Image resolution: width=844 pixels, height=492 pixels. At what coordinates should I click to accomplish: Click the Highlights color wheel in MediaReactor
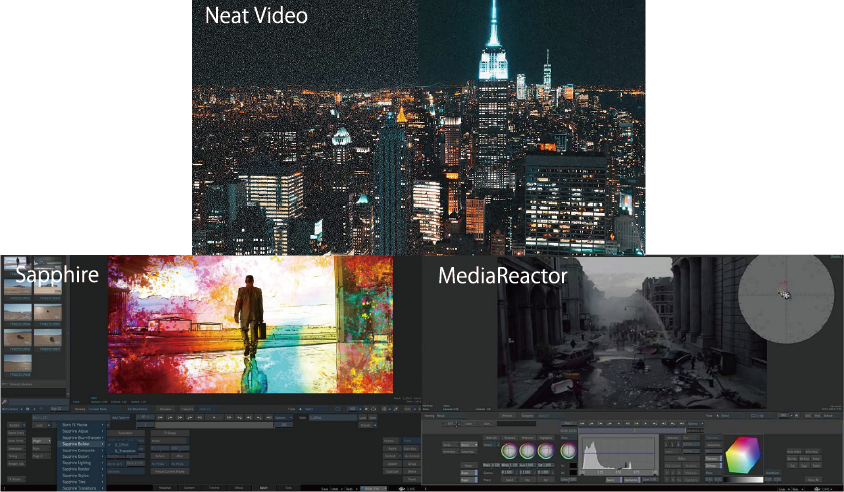pos(546,451)
